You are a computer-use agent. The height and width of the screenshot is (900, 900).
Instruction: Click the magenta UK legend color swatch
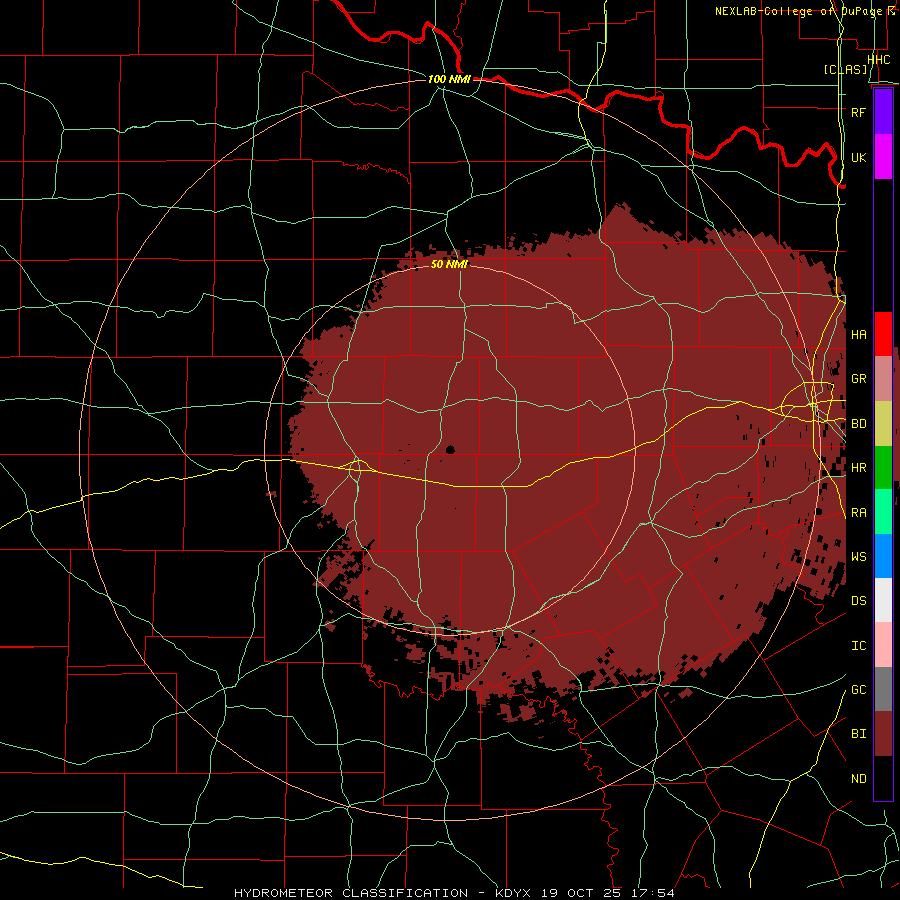883,157
